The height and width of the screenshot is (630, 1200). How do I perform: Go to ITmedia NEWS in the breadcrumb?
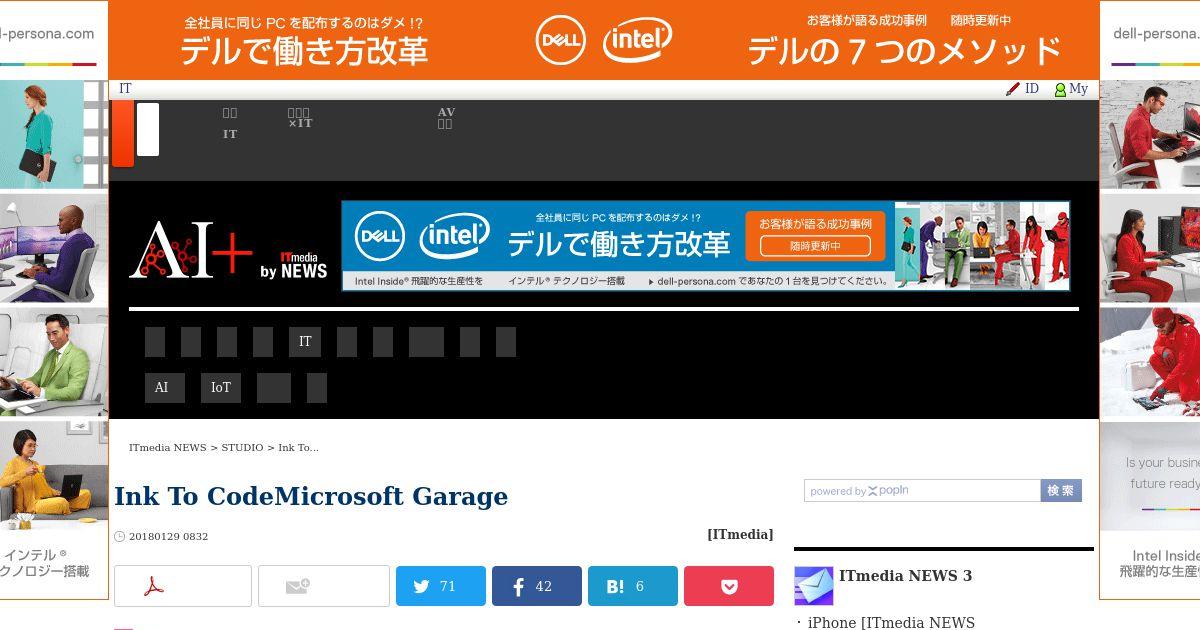click(x=167, y=448)
